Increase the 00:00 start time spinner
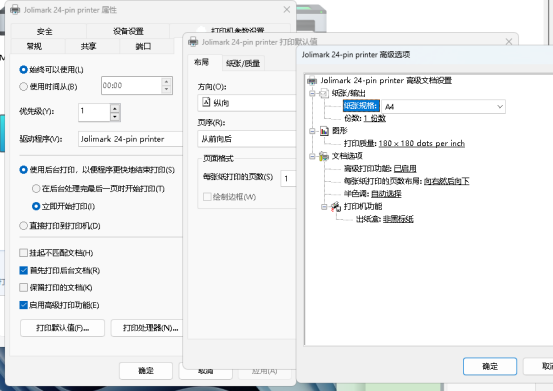 click(x=166, y=81)
